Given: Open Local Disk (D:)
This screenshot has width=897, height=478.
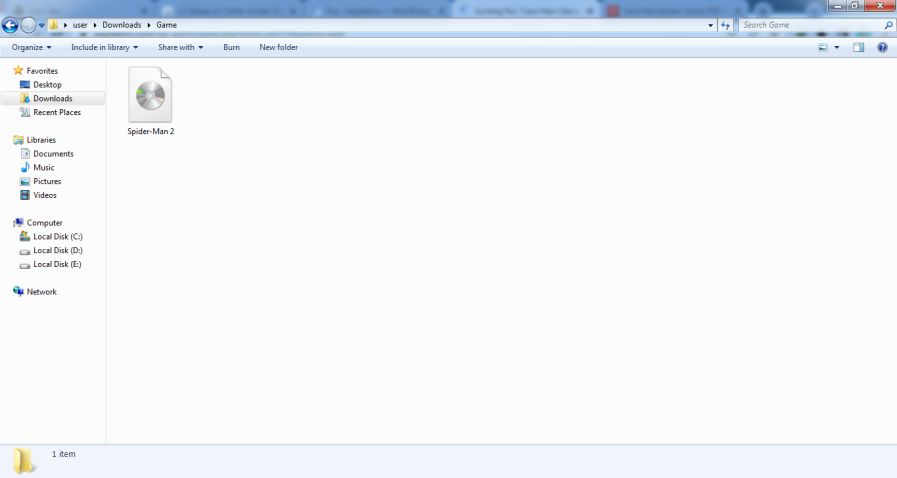Looking at the screenshot, I should [x=58, y=250].
